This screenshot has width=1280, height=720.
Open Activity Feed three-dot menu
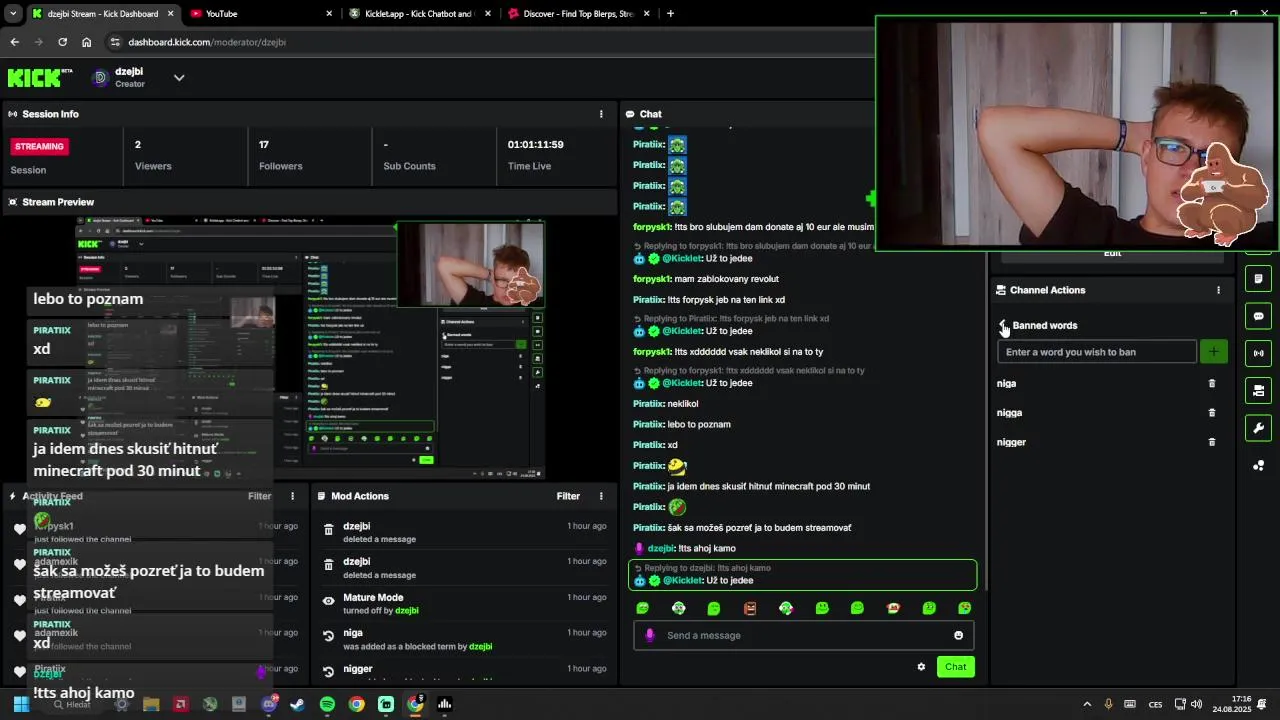point(293,496)
